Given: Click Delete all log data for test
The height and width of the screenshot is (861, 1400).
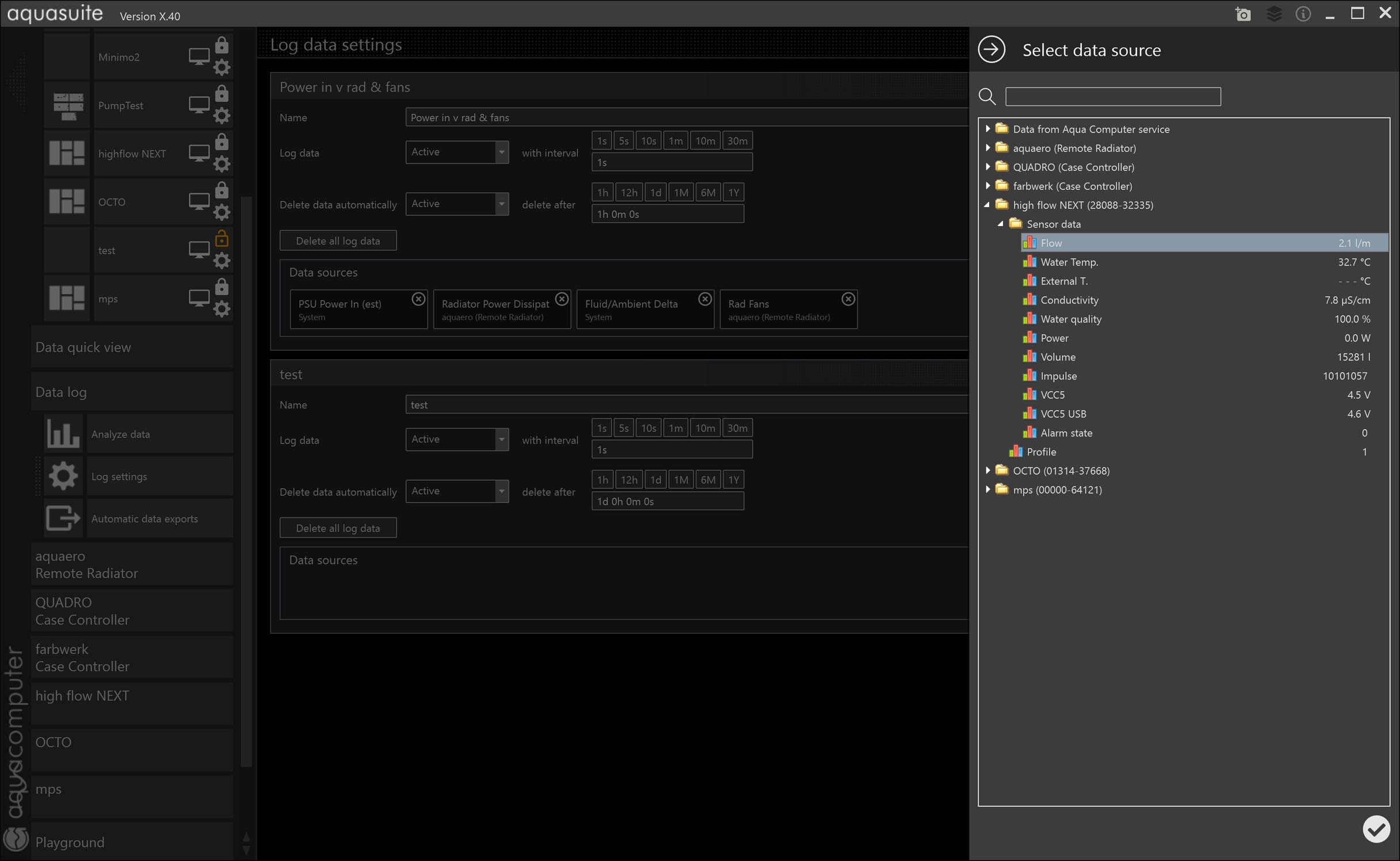Looking at the screenshot, I should pyautogui.click(x=338, y=528).
